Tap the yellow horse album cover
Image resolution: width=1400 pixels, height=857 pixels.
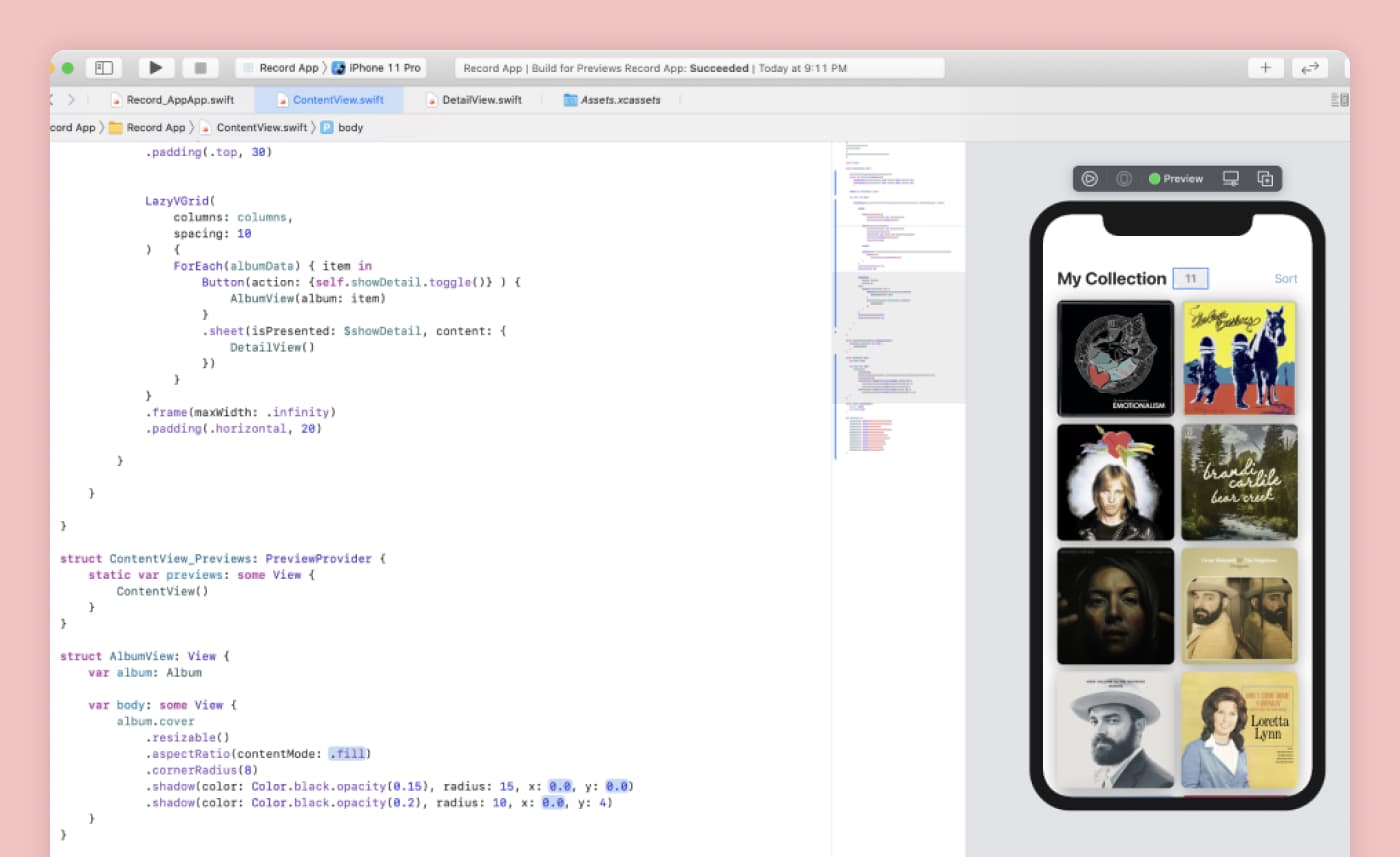coord(1239,358)
